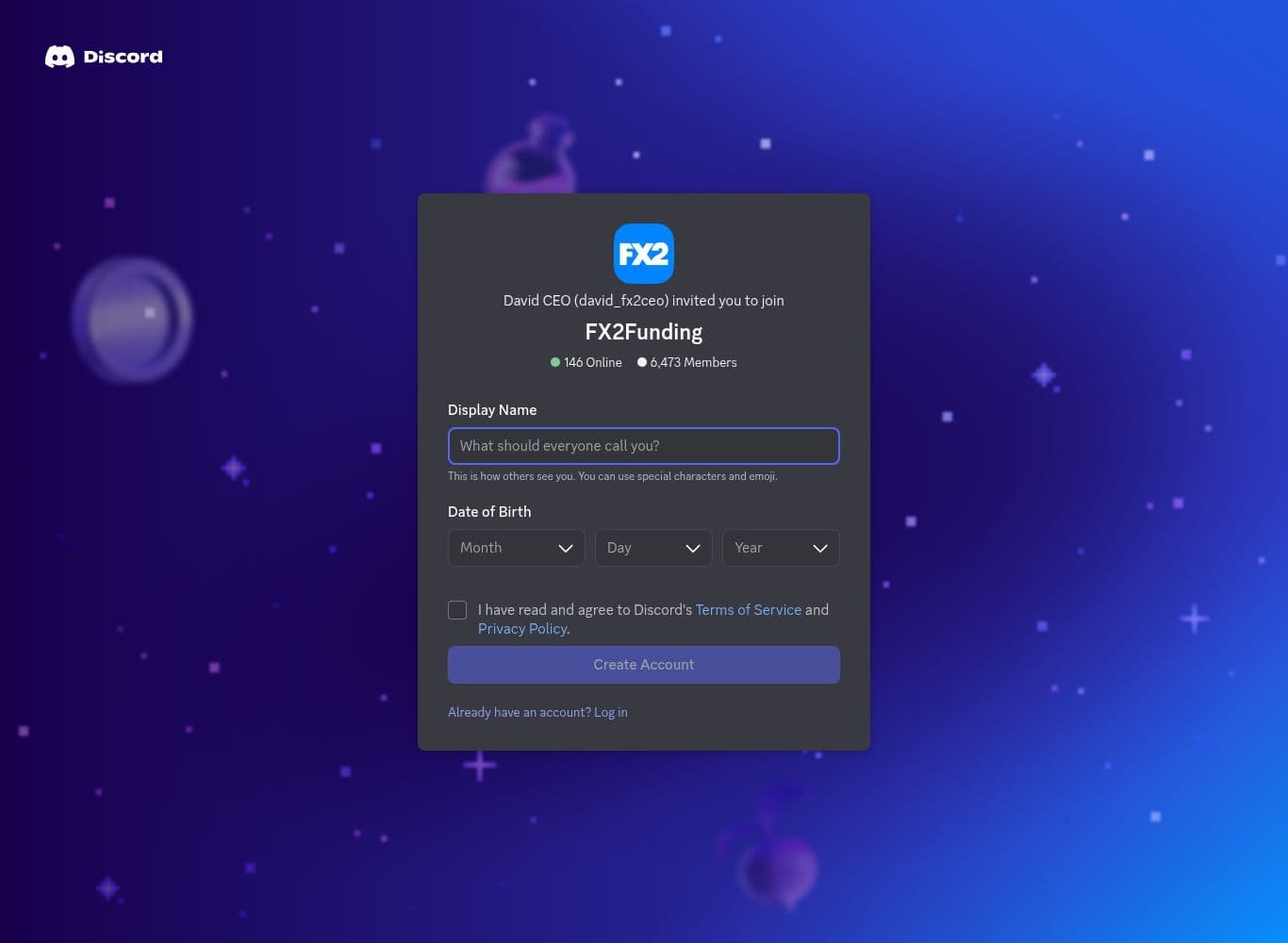Screen dimensions: 1288x943
Task: Click Already have an account? Log in
Action: tap(537, 712)
